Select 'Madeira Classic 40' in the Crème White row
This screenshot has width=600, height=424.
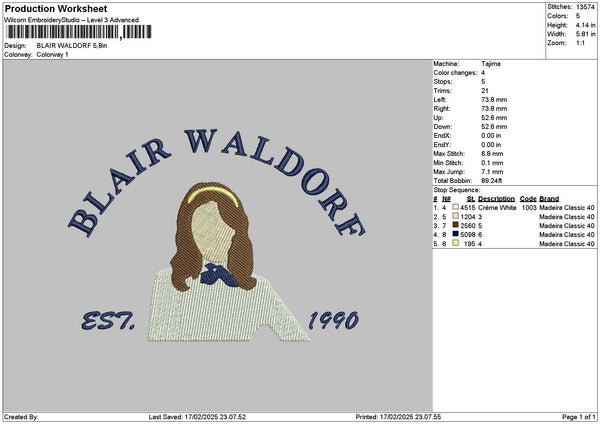point(567,208)
